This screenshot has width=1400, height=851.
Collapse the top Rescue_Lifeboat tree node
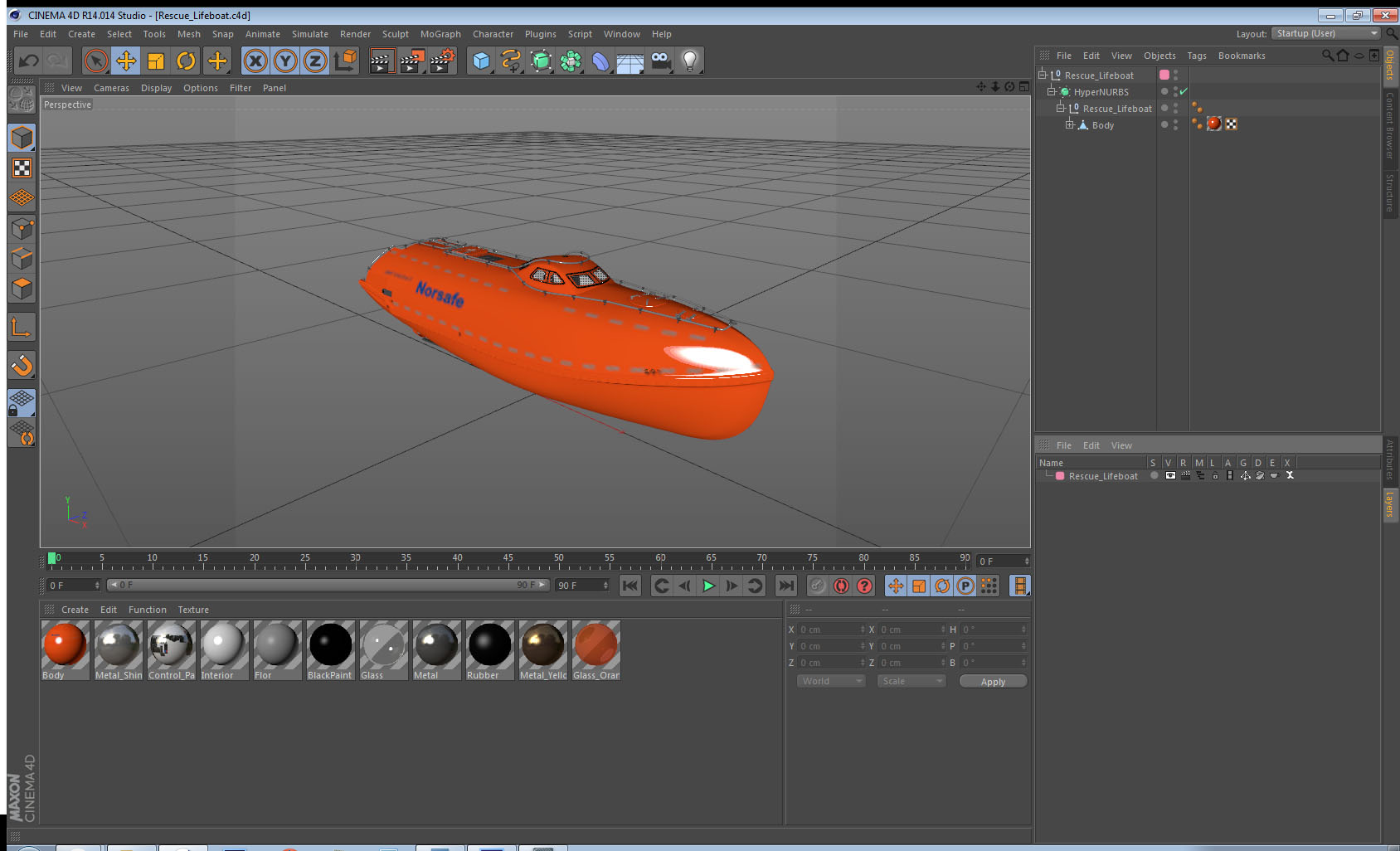pyautogui.click(x=1043, y=75)
